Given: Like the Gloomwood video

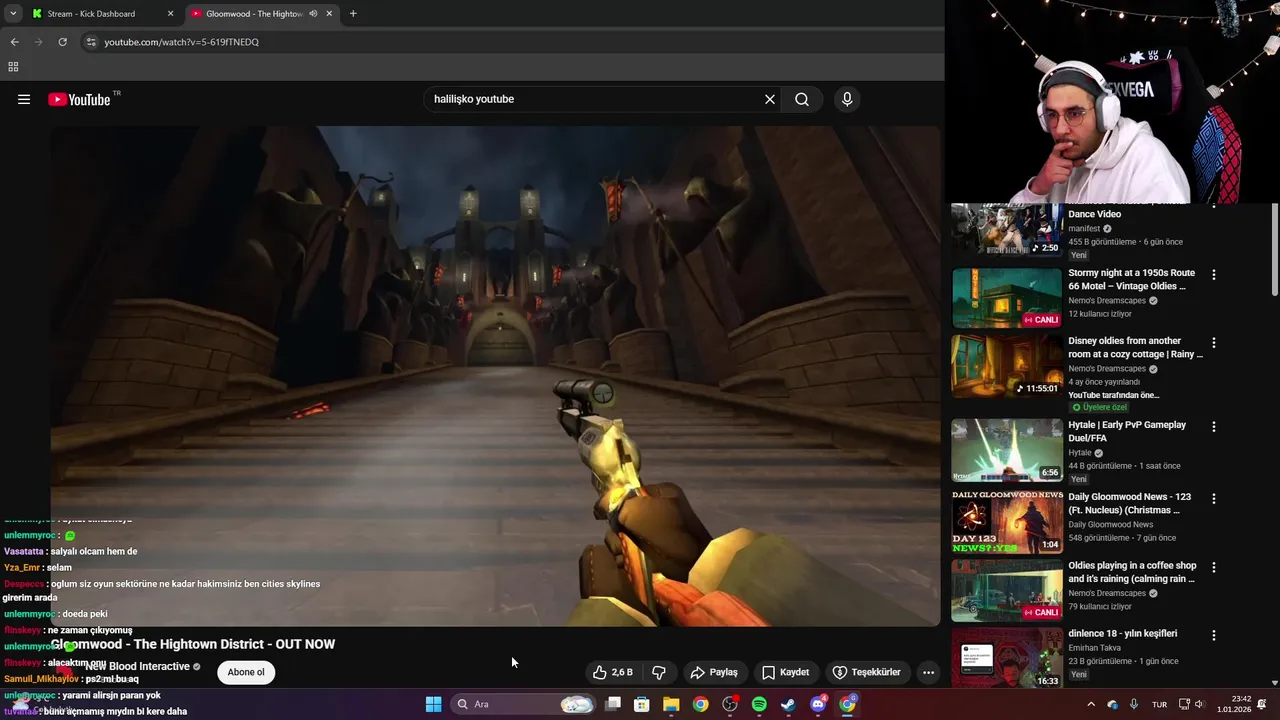Looking at the screenshot, I should click(612, 672).
